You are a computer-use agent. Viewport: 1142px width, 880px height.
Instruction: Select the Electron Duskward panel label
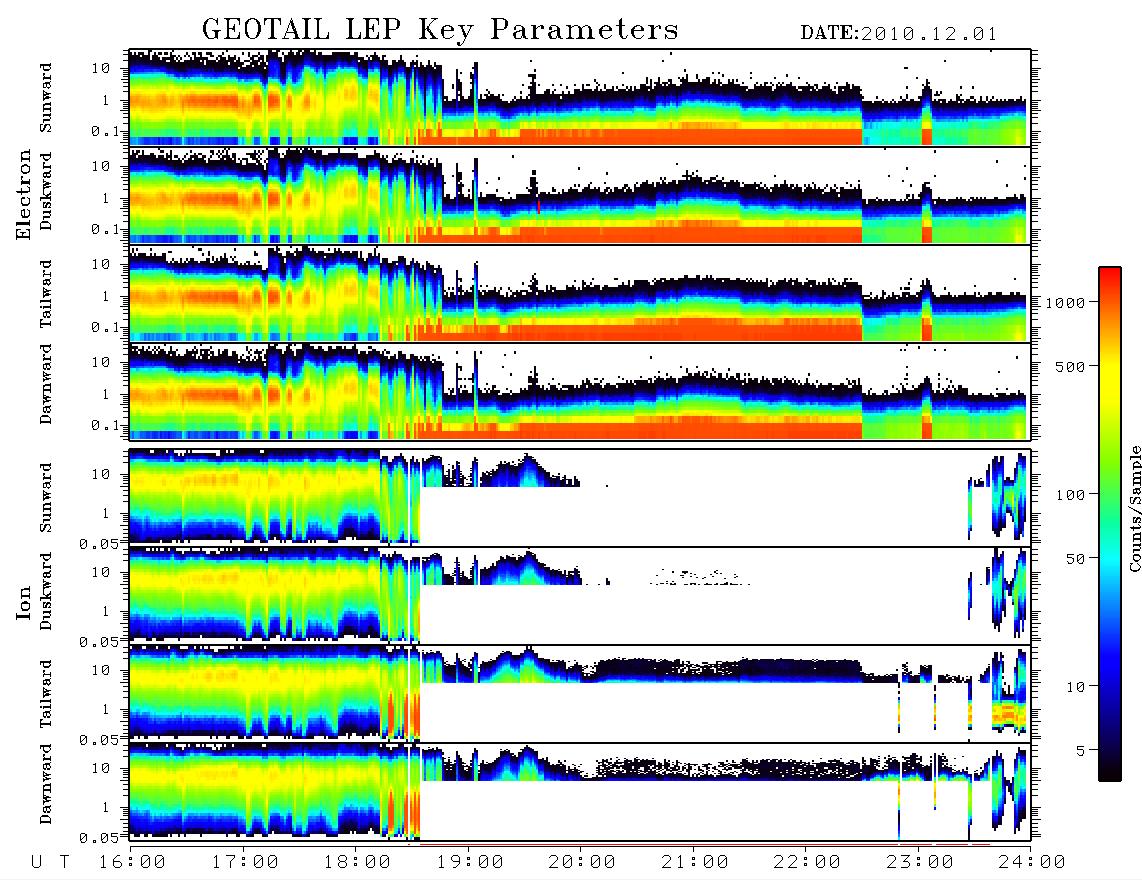pos(46,191)
